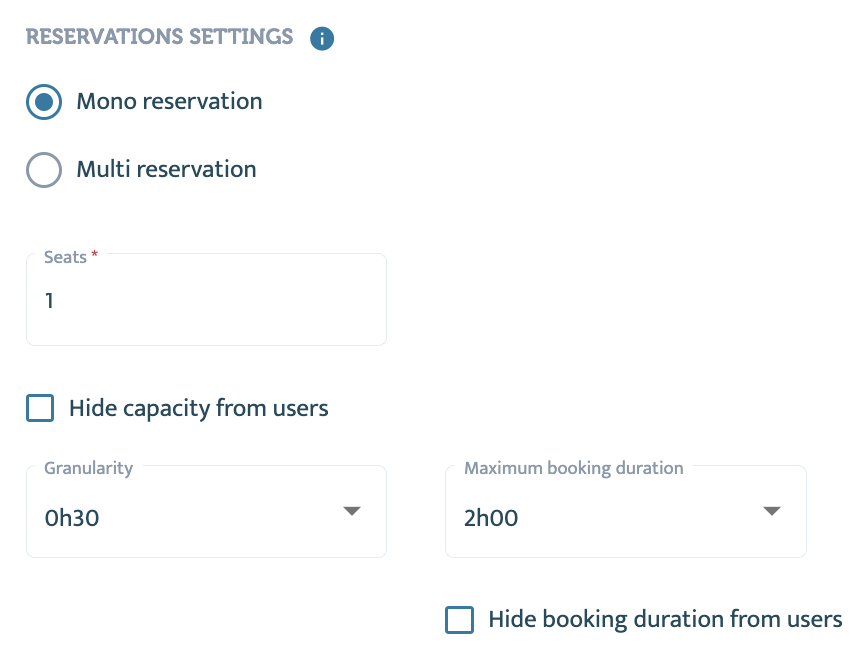Screen dimensions: 868x650
Task: Click the Hide capacity from users label text
Action: click(199, 409)
